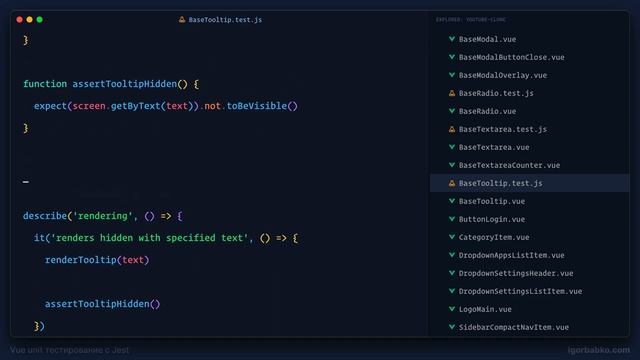Click the Vue icon beside DropdownAppsListItem.vue
The image size is (640, 360).
click(x=452, y=255)
